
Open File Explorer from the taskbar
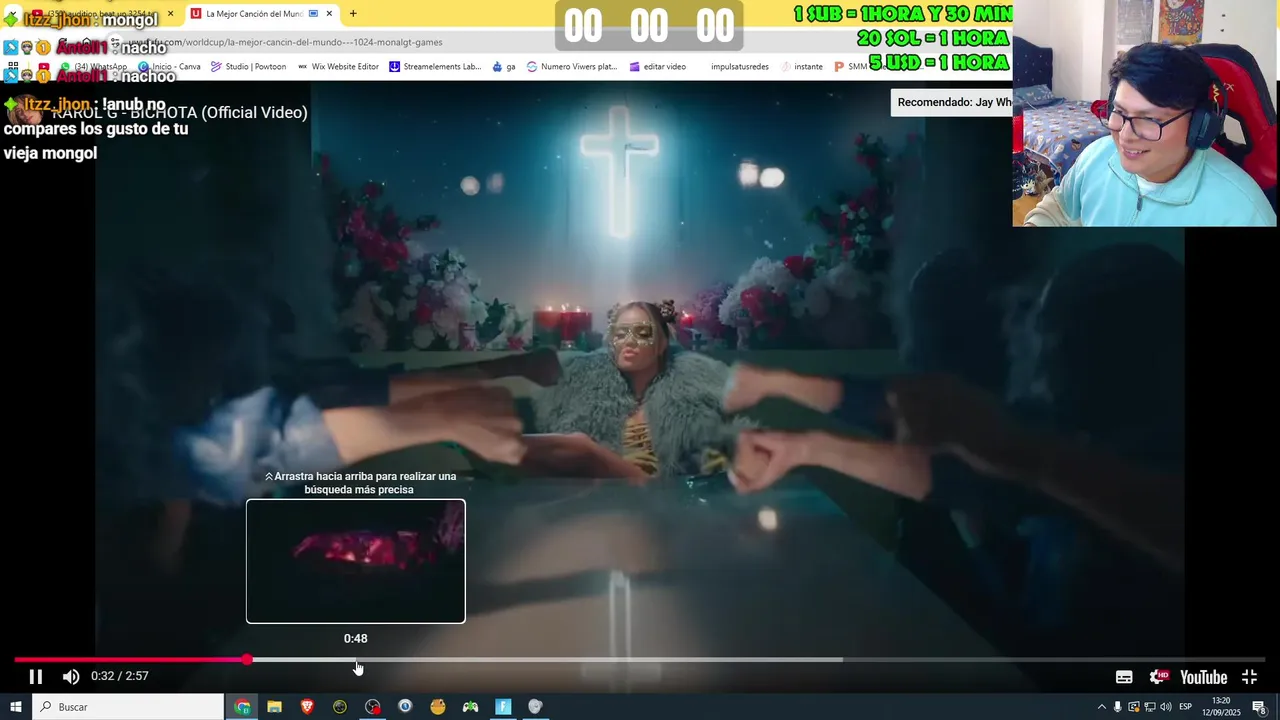point(274,707)
